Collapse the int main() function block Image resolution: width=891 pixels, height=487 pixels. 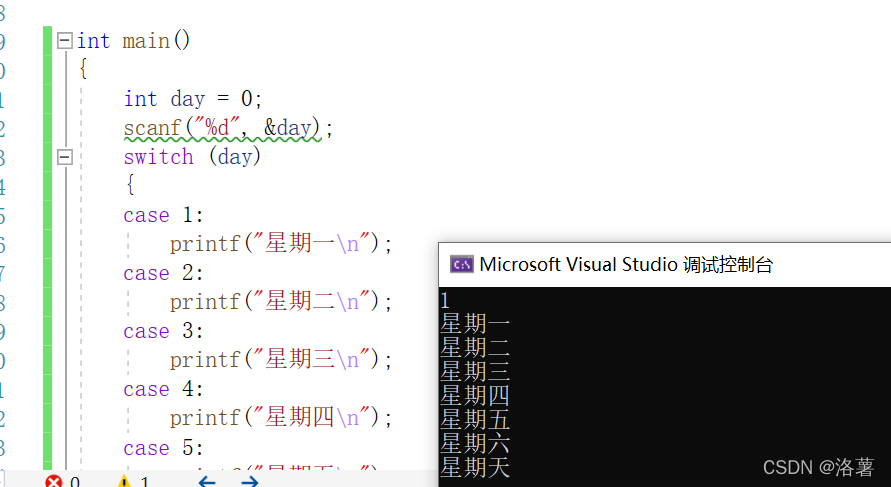[65, 40]
